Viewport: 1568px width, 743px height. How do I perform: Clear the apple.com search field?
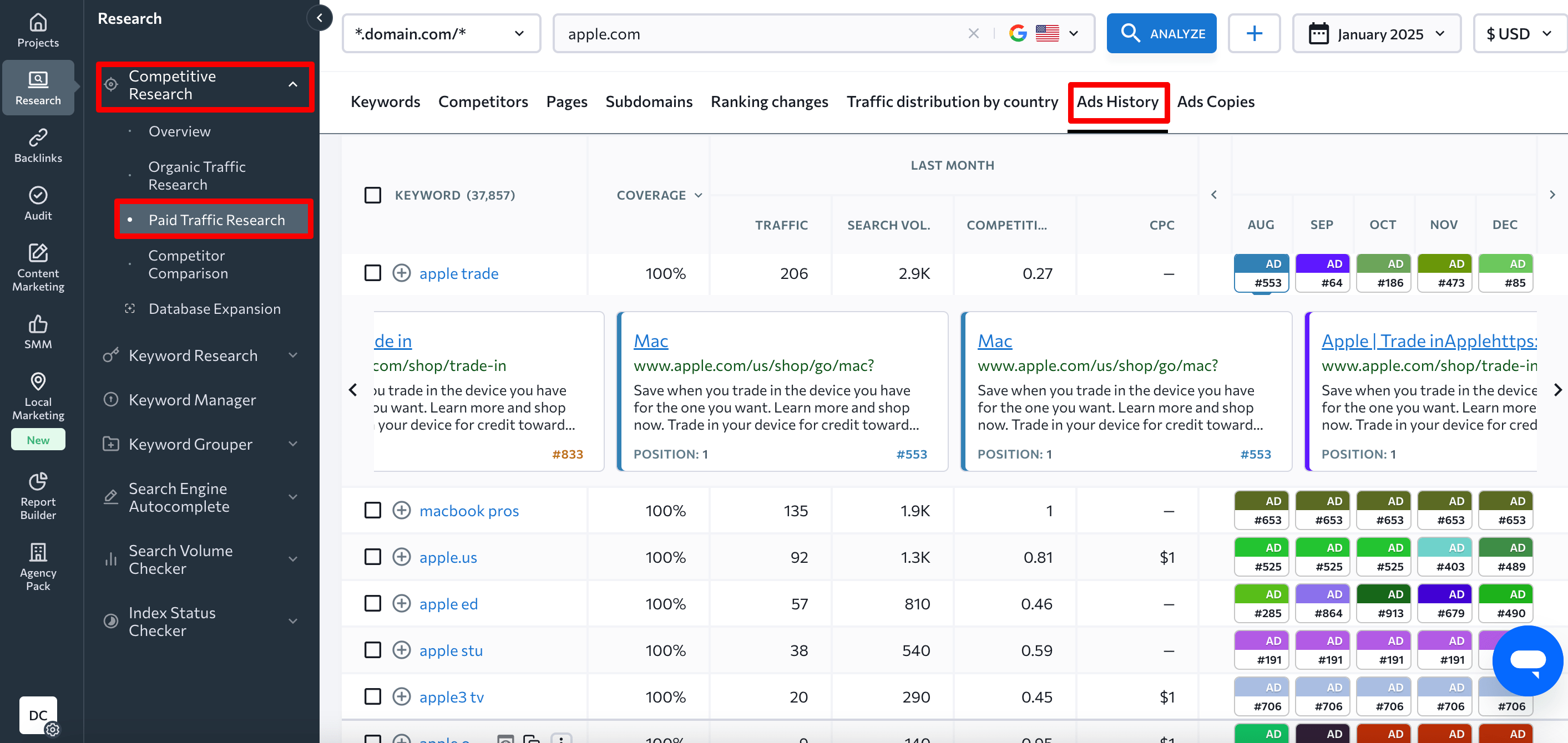coord(973,33)
